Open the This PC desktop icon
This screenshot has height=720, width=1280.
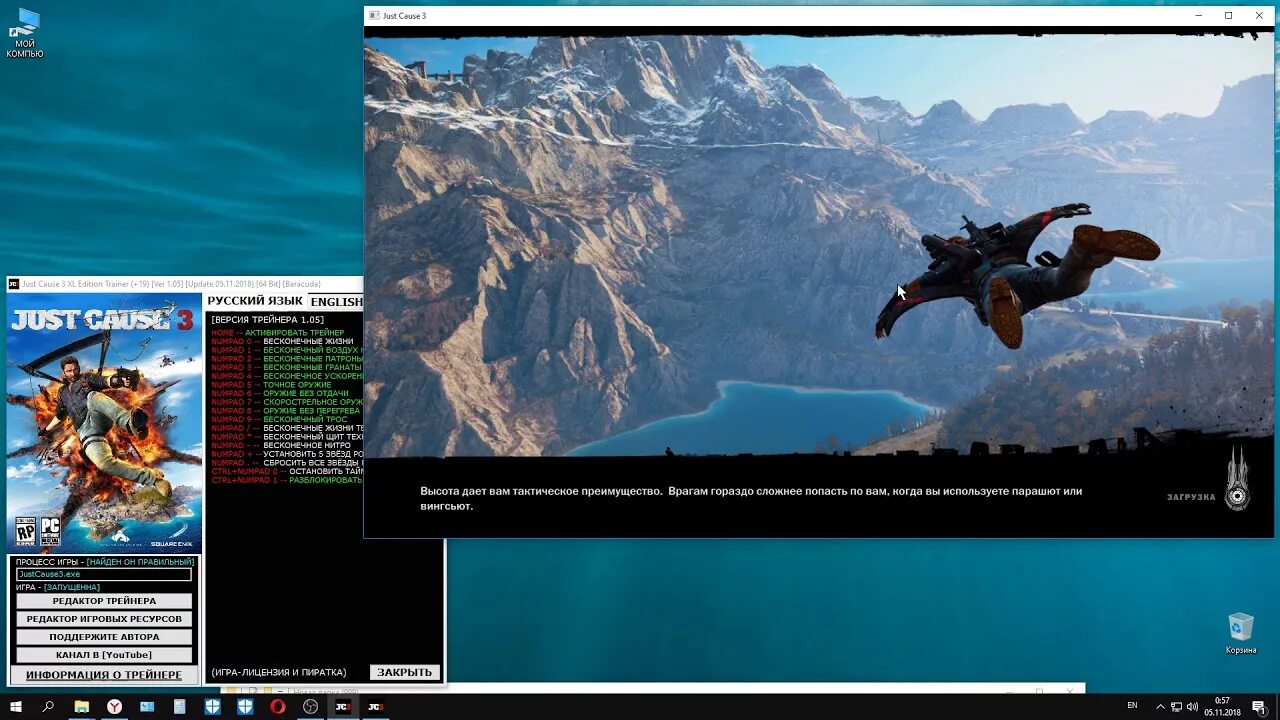click(25, 33)
